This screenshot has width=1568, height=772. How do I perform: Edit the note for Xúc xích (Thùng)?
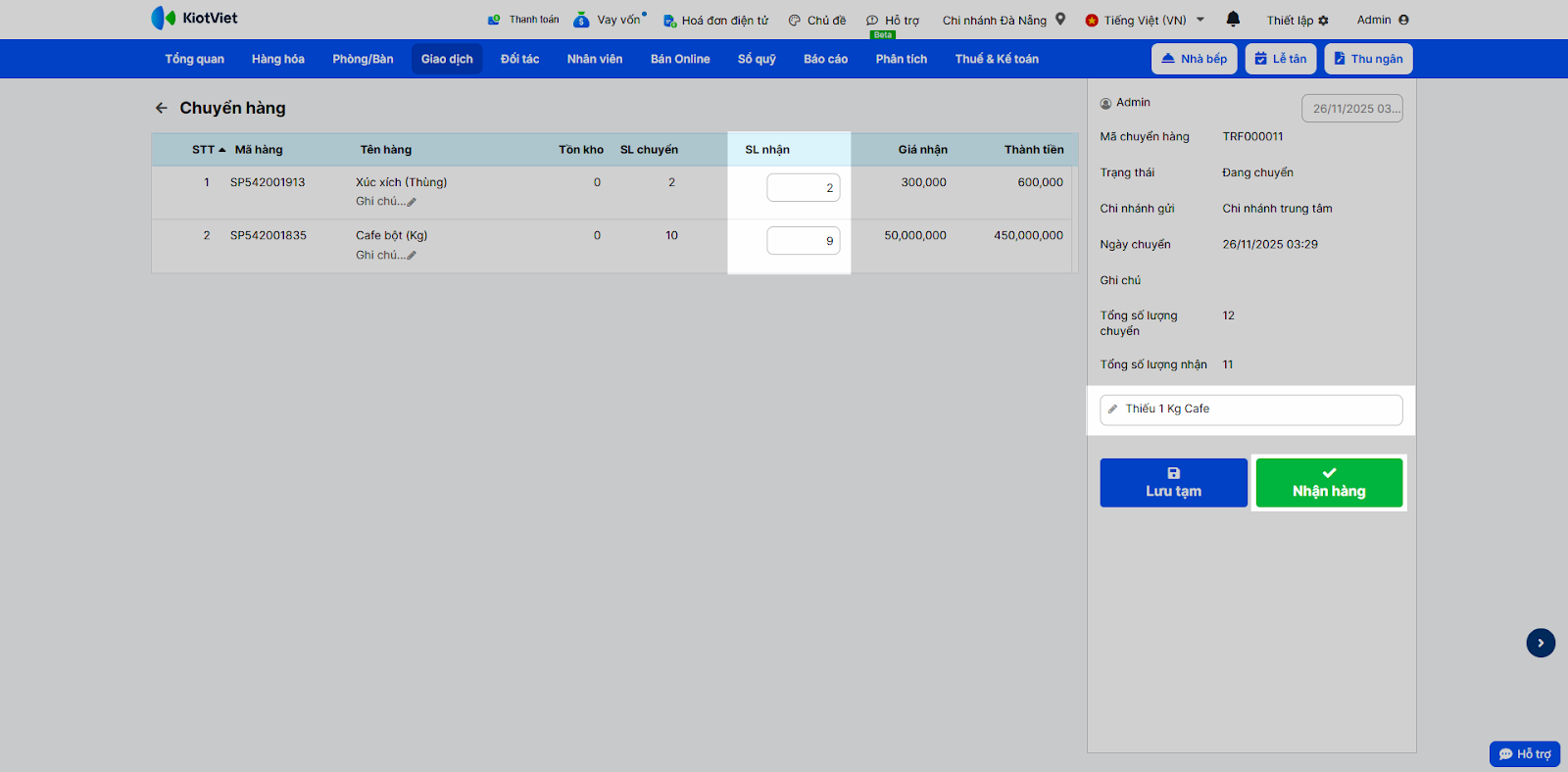386,202
